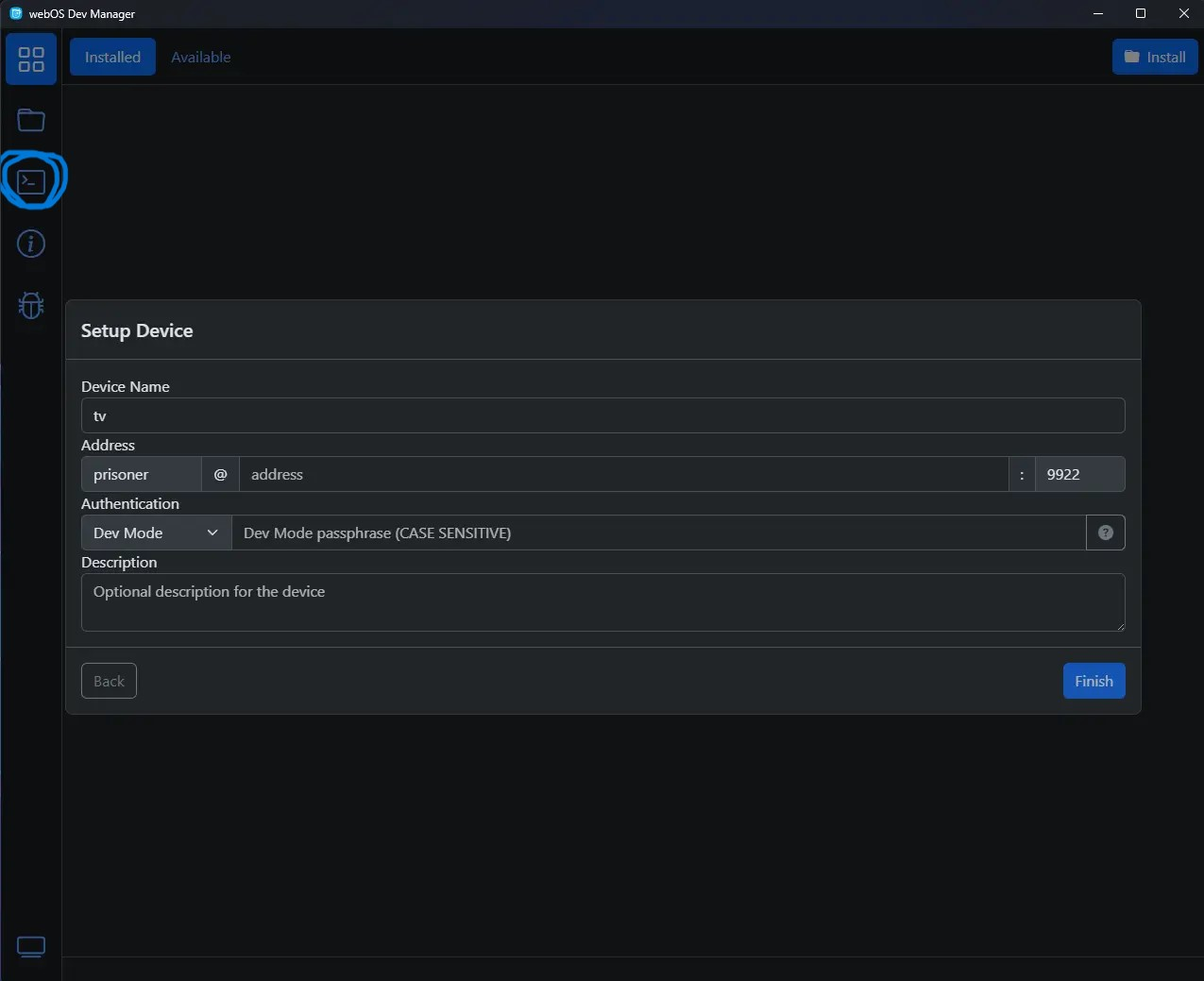Viewport: 1204px width, 981px height.
Task: Maximize the webOS Dev Manager window
Action: coord(1141,13)
